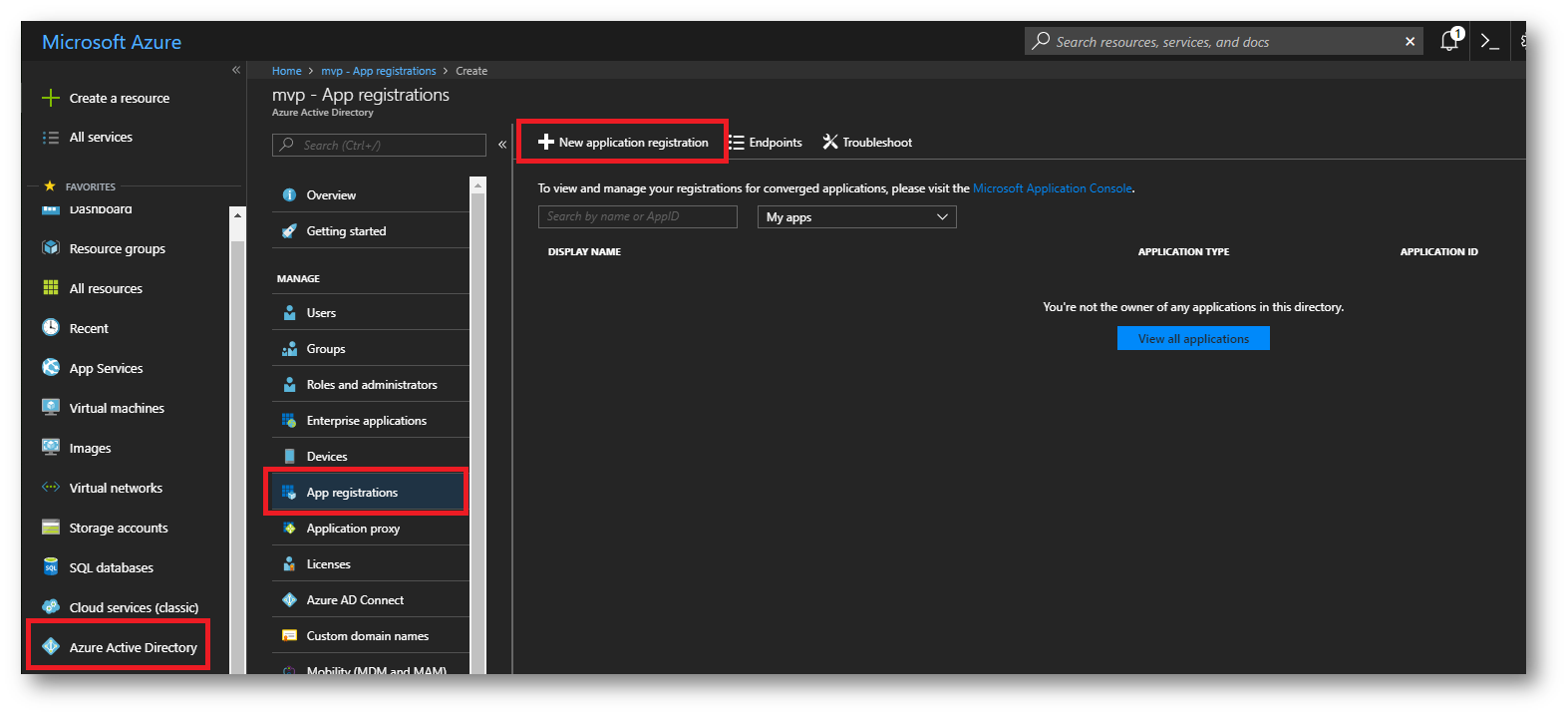Open Troubleshoot in the command bar
The width and height of the screenshot is (1568, 716).
pyautogui.click(x=867, y=143)
